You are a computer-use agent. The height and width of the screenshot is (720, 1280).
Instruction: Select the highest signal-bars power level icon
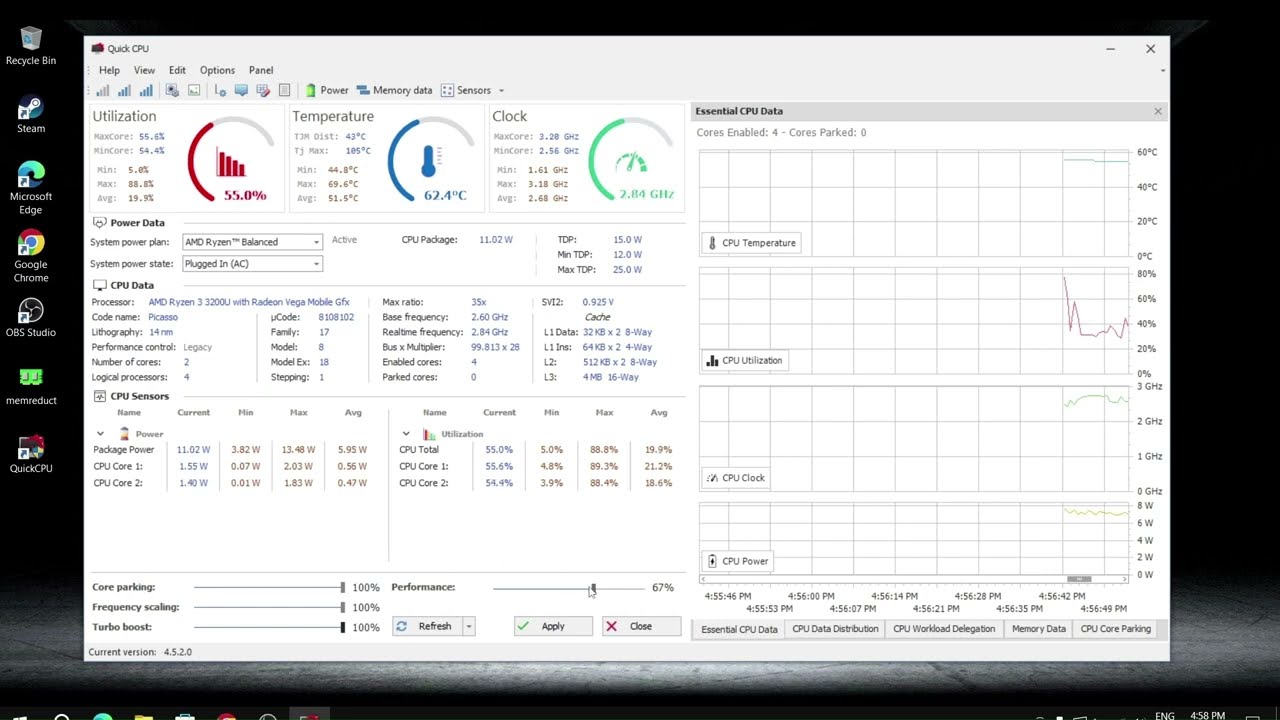(x=146, y=90)
